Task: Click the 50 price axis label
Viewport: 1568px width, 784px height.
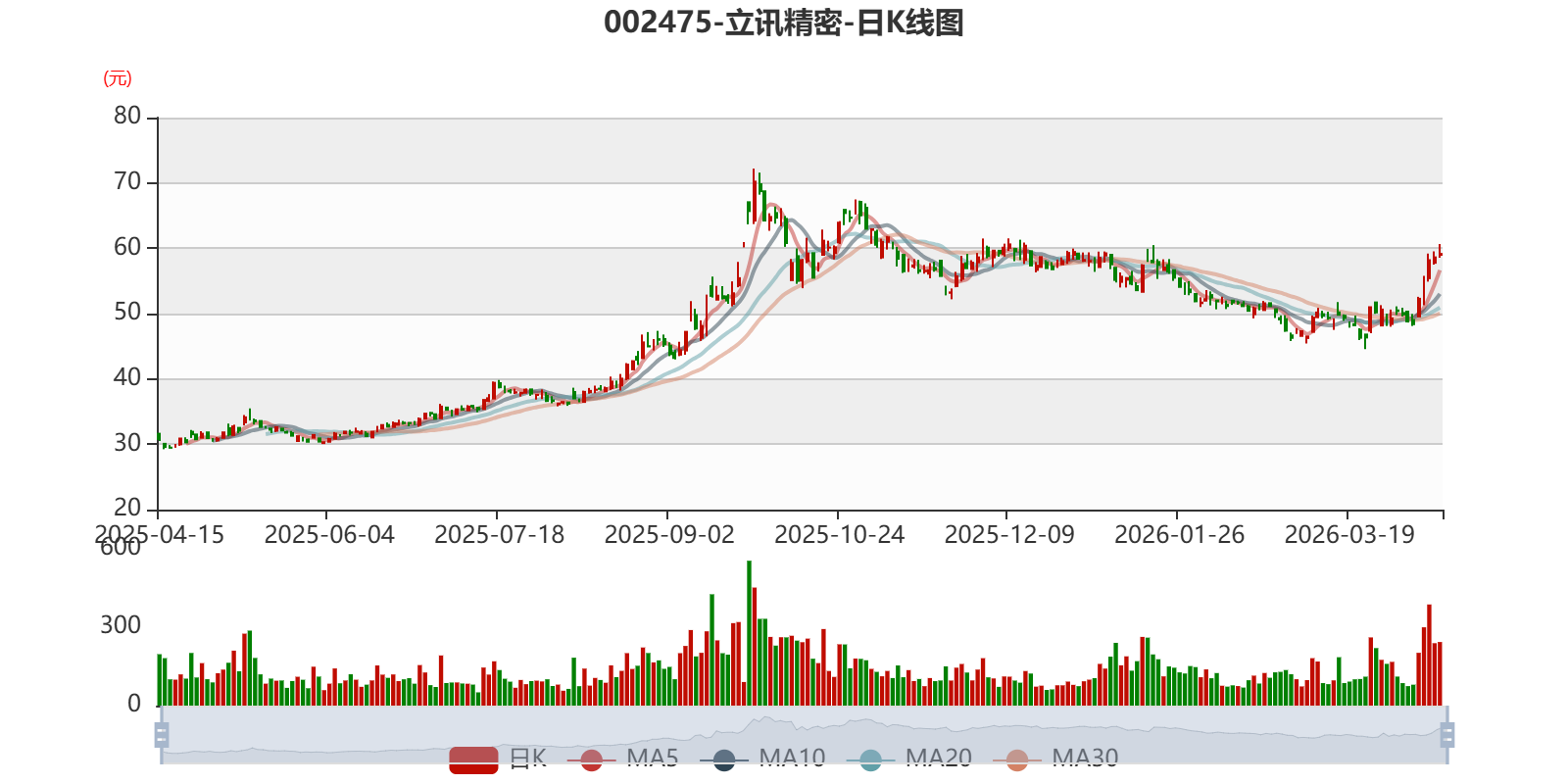Action: pos(127,313)
